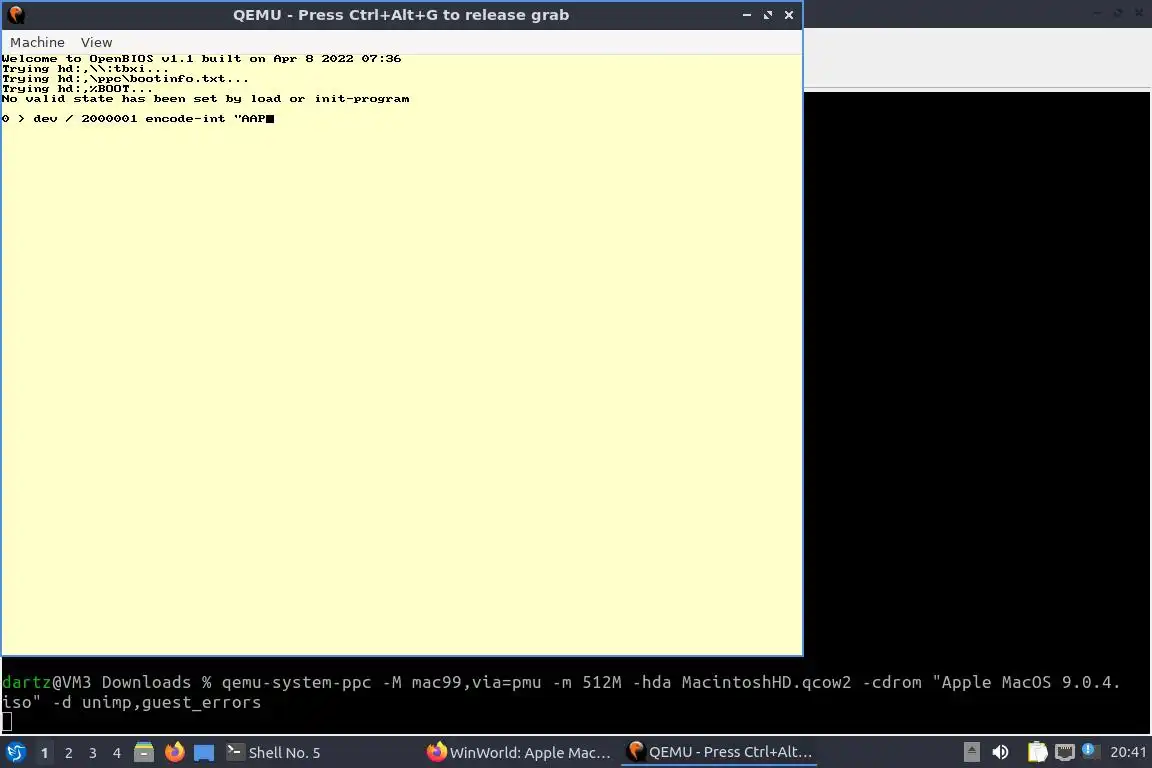Switch to WinWorld Firefox taskbar window

519,753
